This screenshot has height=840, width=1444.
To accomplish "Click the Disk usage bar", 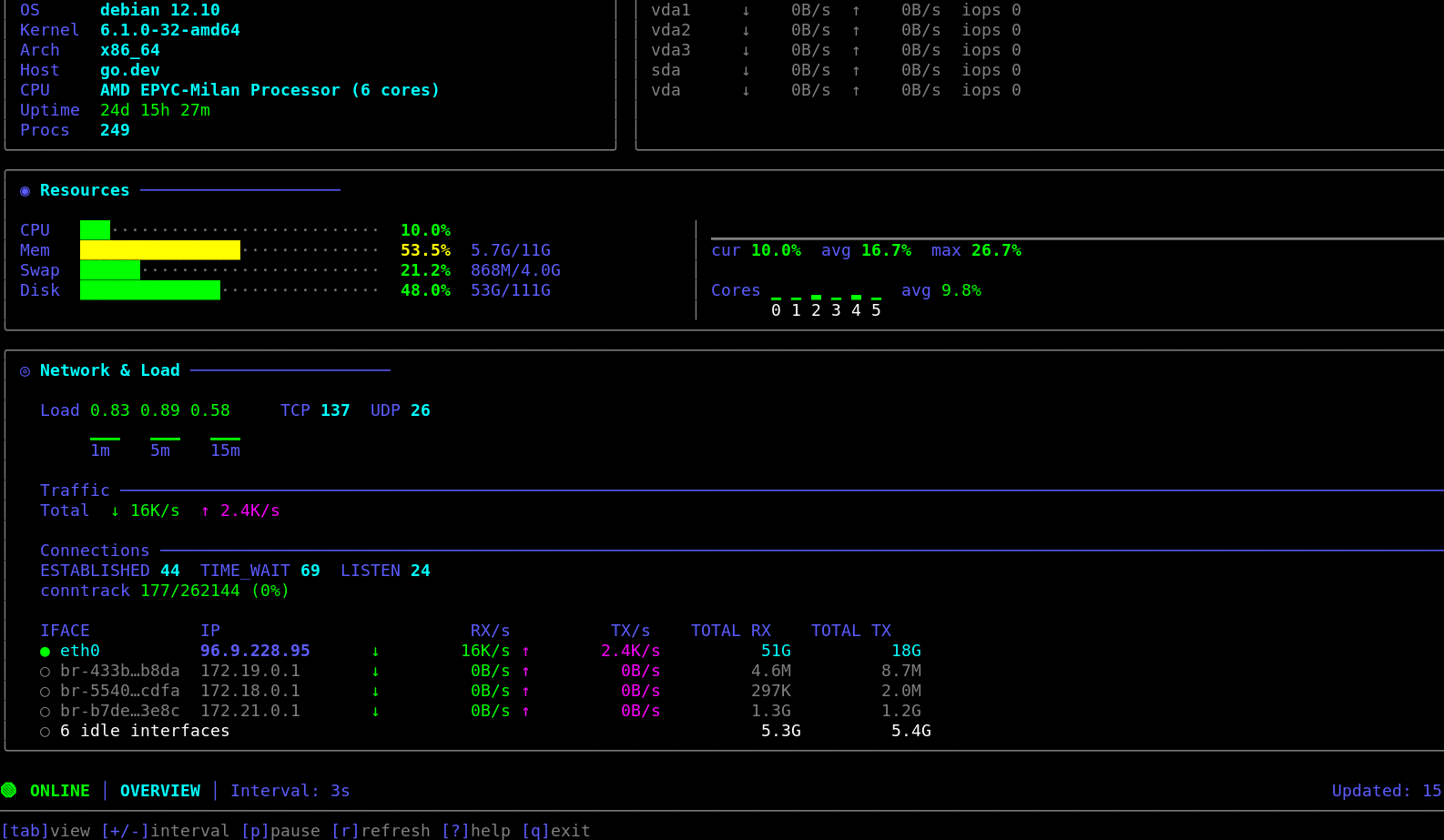I will (229, 290).
